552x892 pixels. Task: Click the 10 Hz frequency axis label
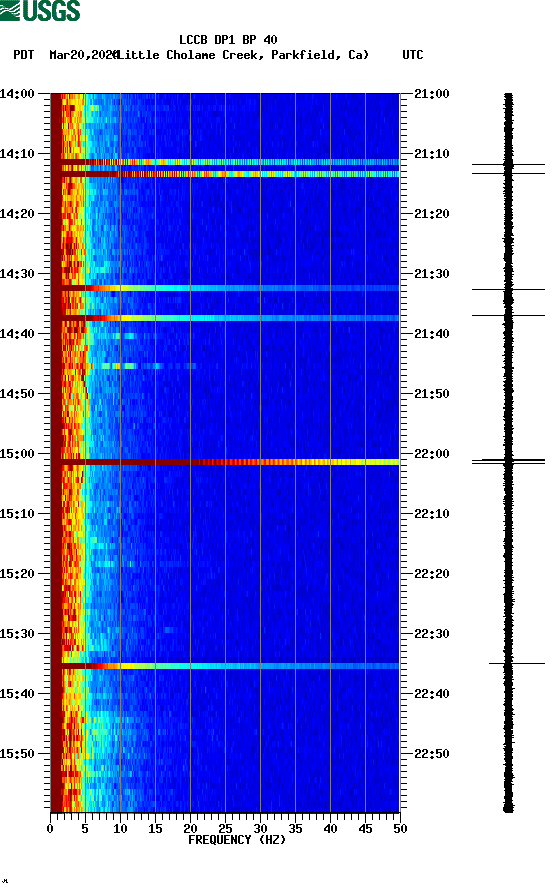click(120, 829)
